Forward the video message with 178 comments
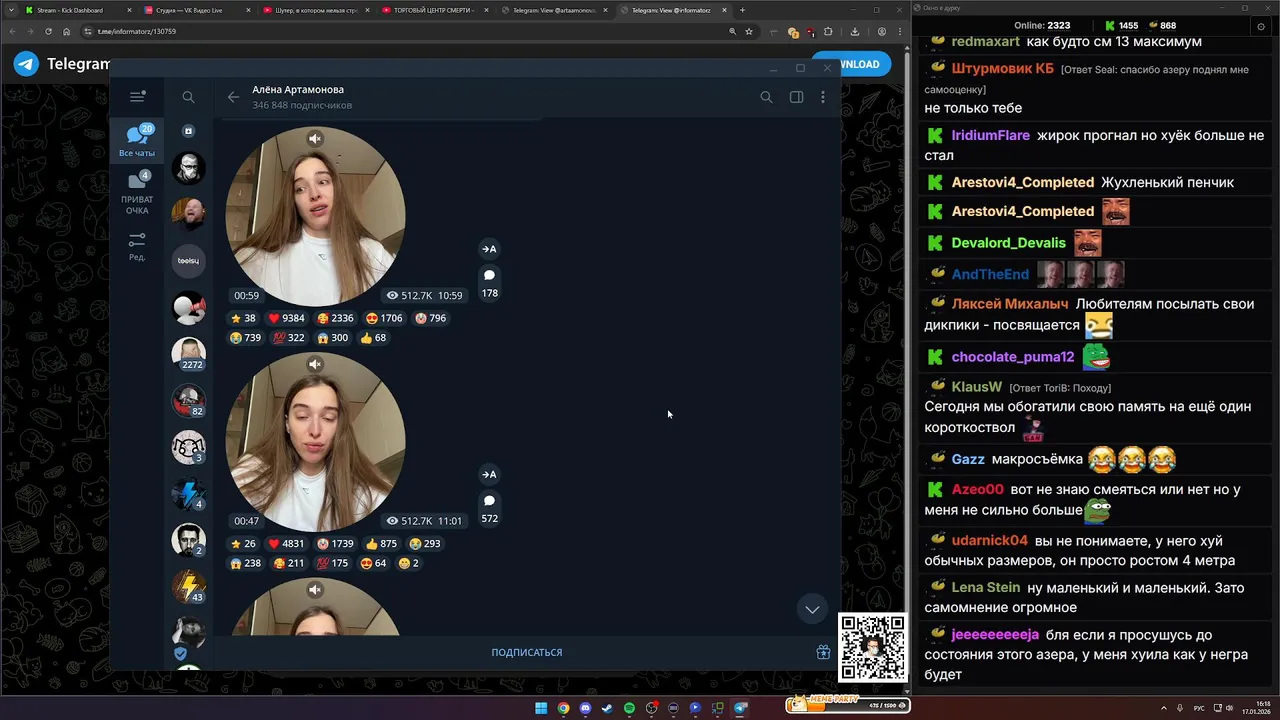Image resolution: width=1280 pixels, height=720 pixels. (x=489, y=249)
